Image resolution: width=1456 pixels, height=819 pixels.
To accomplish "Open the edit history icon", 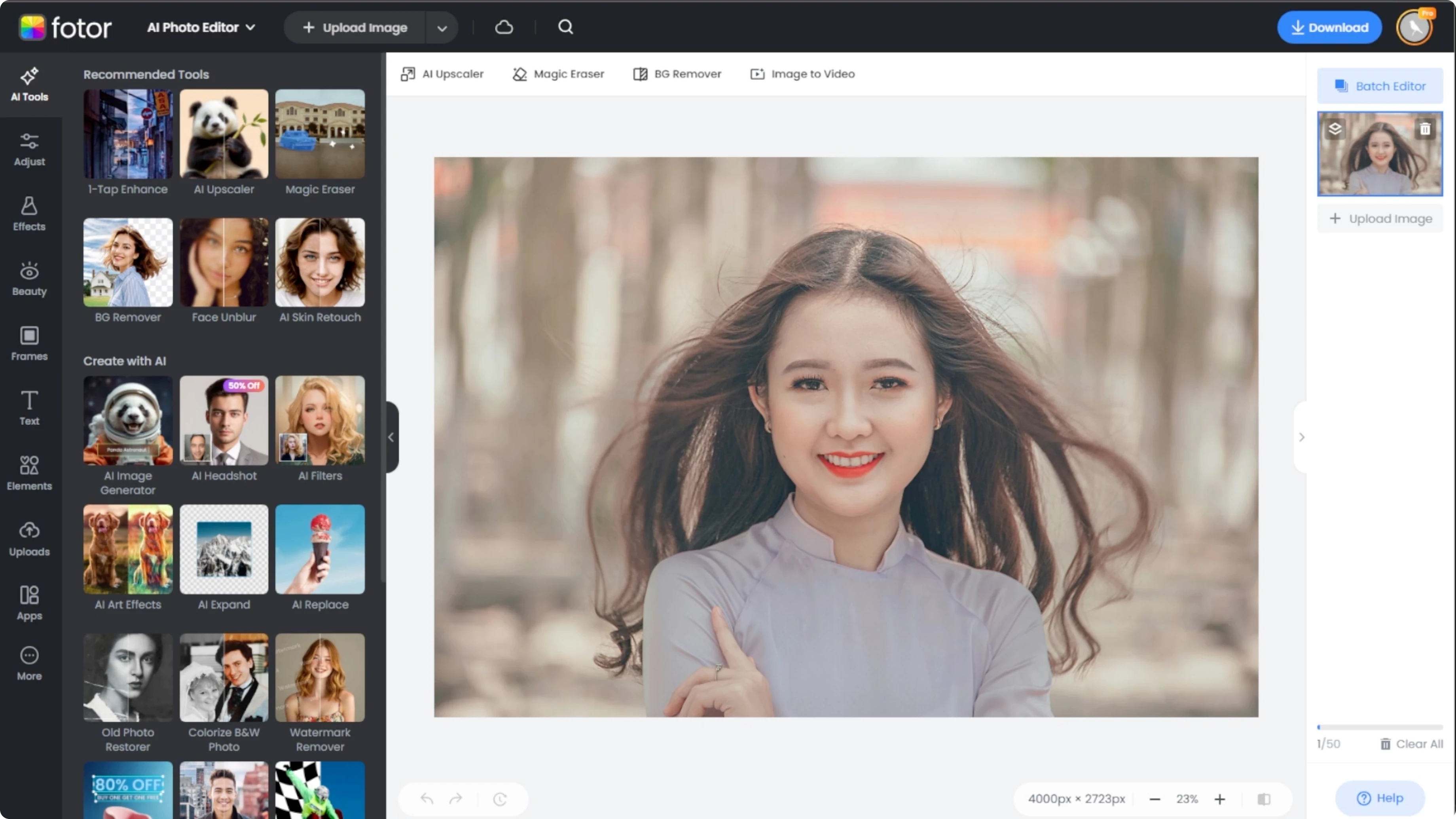I will pos(500,799).
